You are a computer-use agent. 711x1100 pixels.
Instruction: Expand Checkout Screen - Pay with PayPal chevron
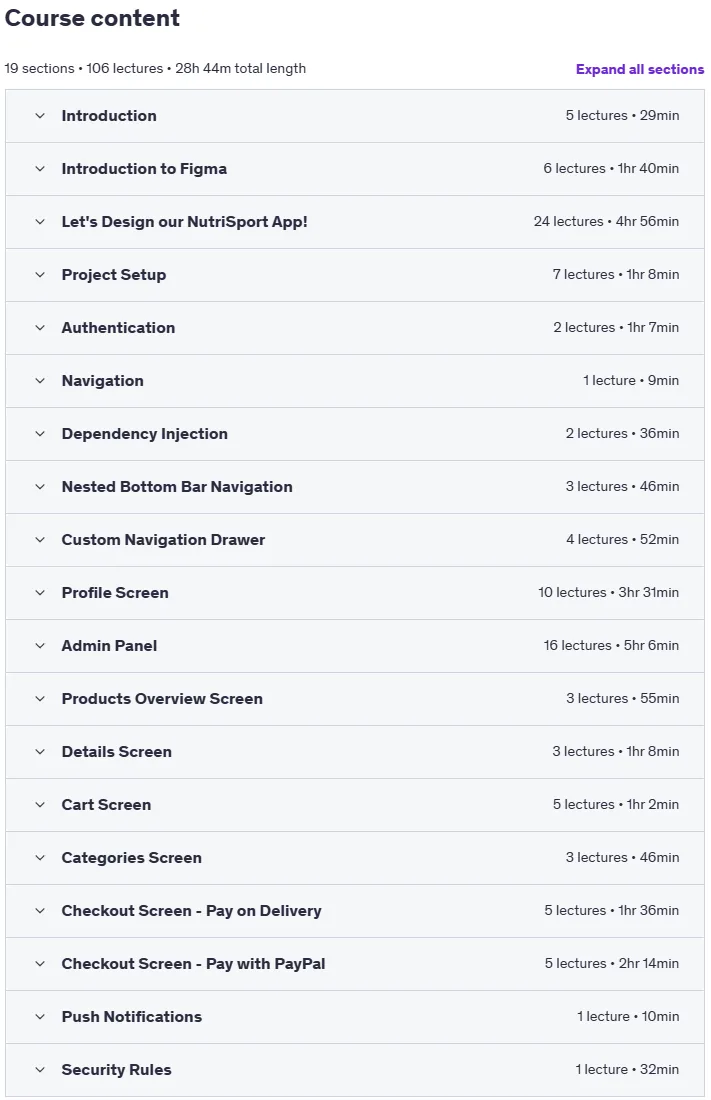pyautogui.click(x=40, y=964)
